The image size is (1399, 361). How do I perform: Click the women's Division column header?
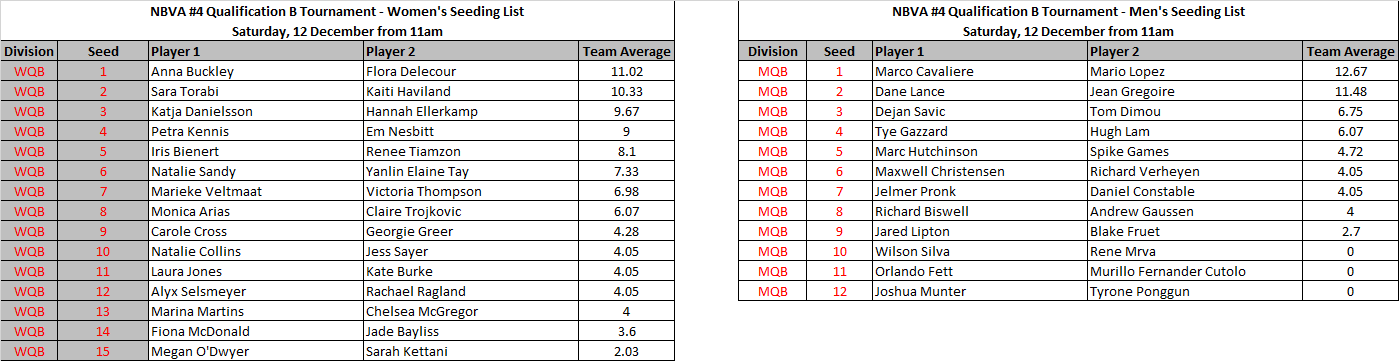coord(30,52)
